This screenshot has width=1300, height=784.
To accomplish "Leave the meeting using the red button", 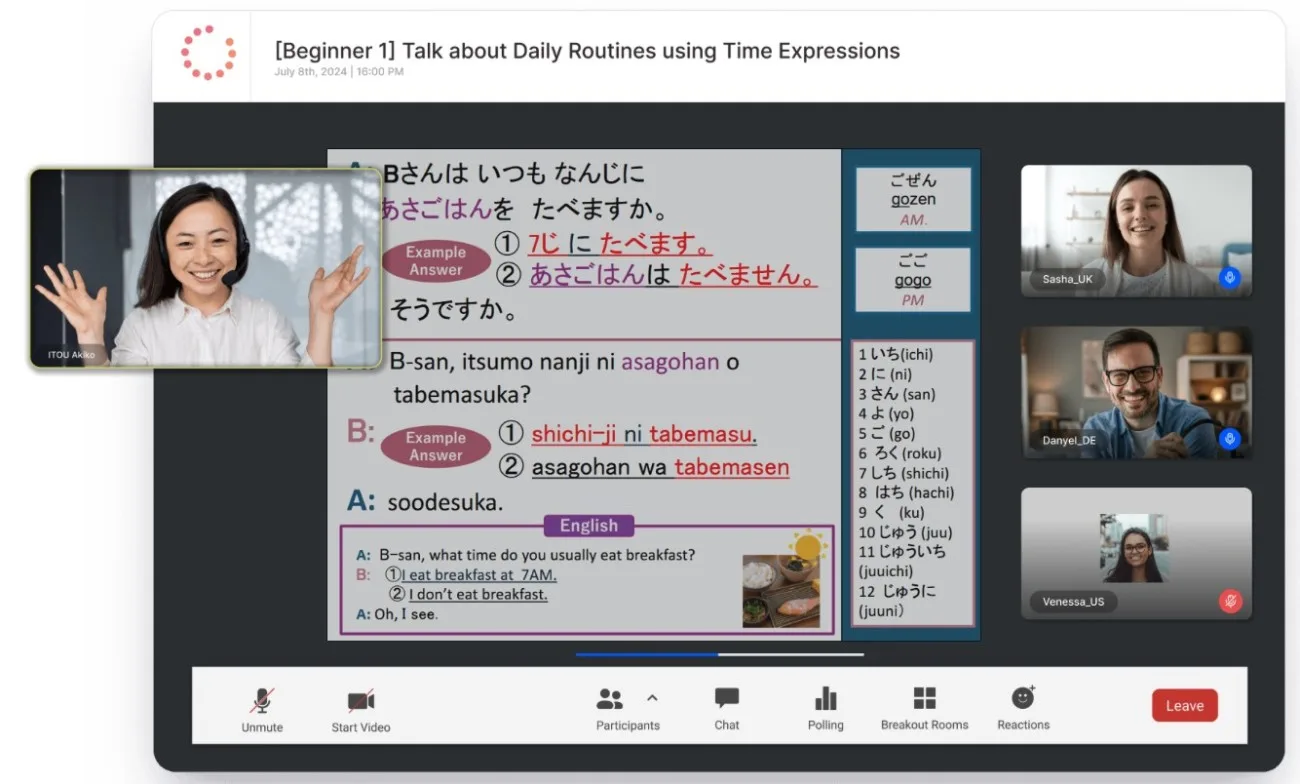I will tap(1184, 705).
